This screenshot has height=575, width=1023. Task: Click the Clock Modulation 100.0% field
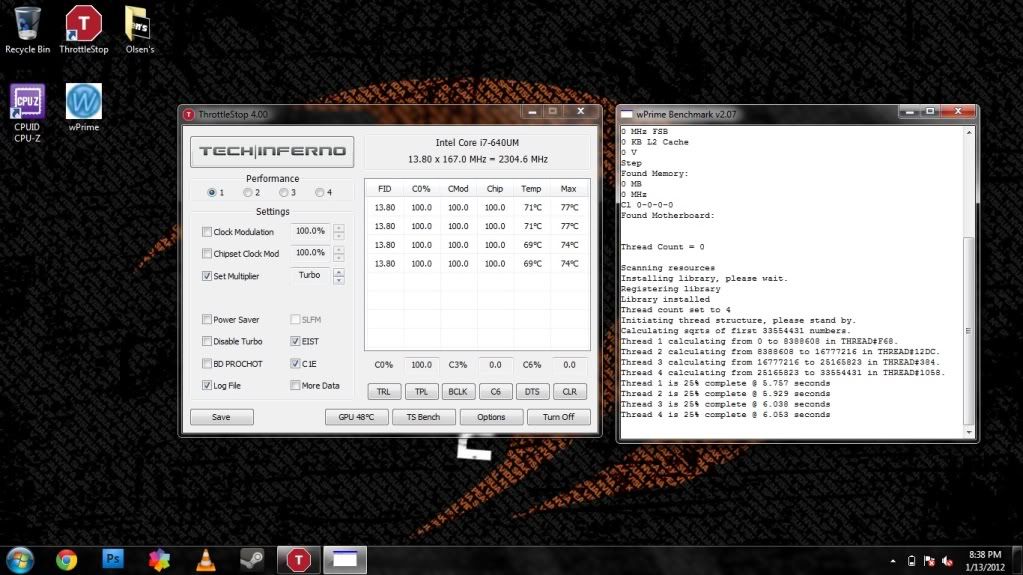pos(310,231)
